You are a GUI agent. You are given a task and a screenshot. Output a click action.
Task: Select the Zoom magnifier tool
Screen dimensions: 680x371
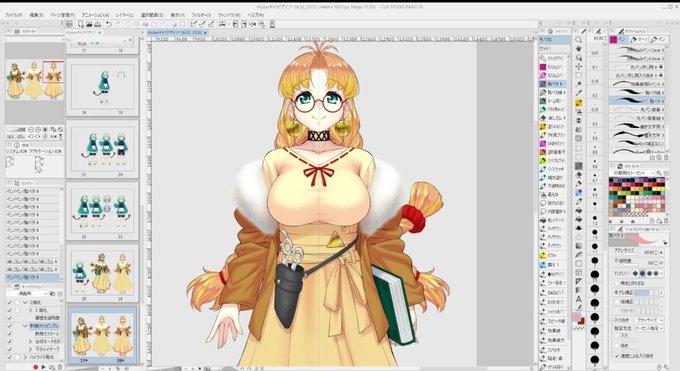pos(579,40)
